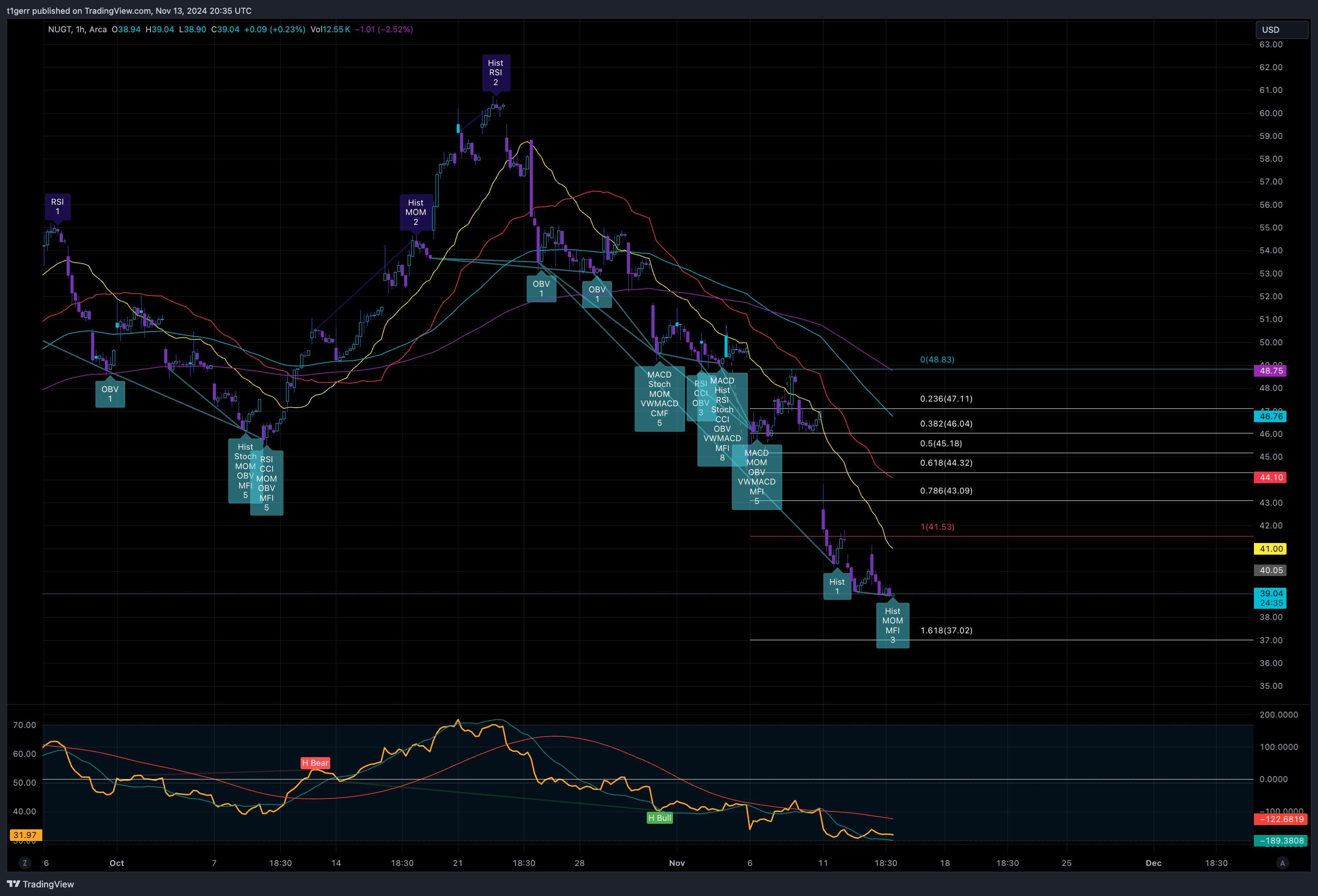The image size is (1318, 896).
Task: Click the Z timezone button on time axis
Action: 25,862
